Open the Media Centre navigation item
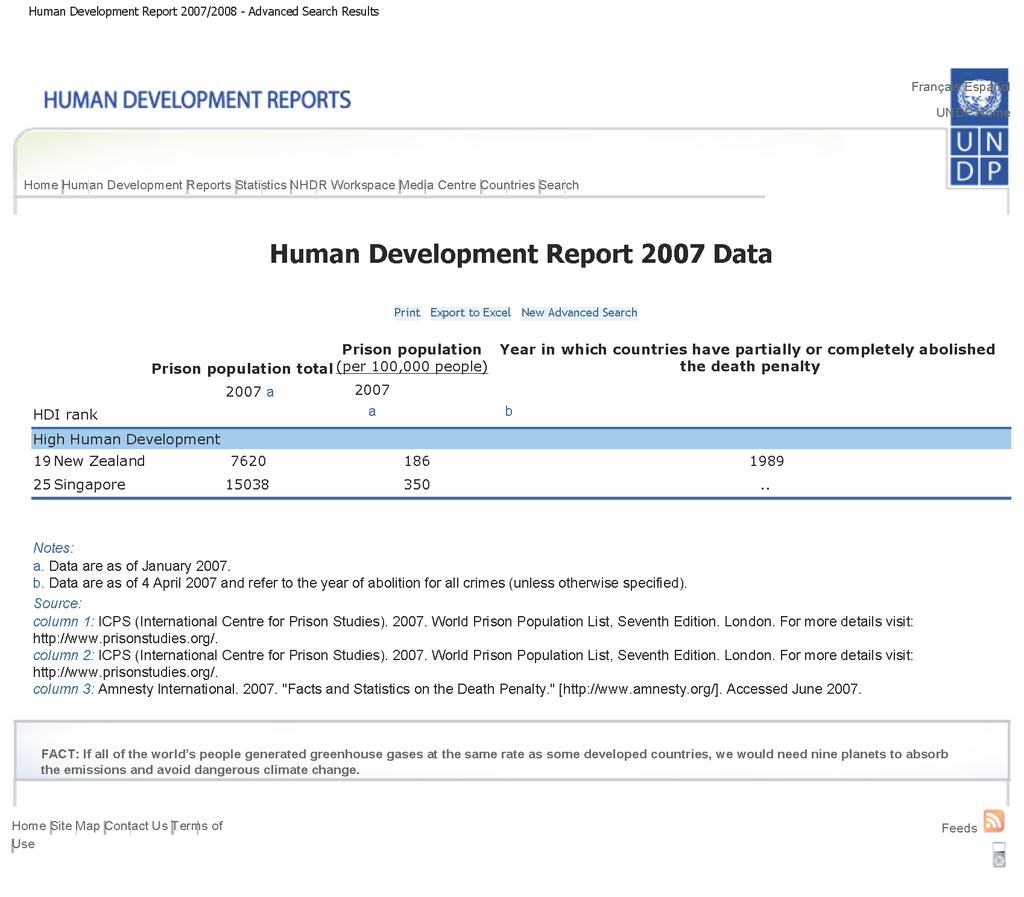1024x897 pixels. 438,185
